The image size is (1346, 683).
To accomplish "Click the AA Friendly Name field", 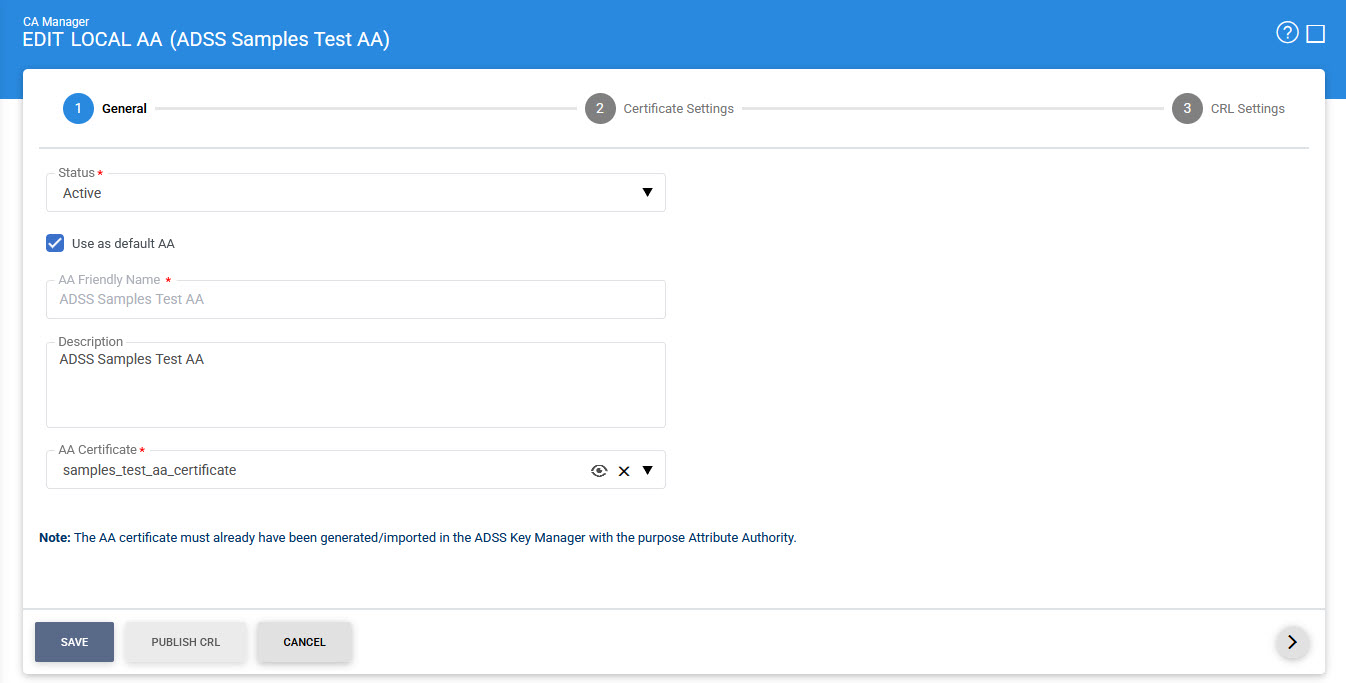I will (355, 299).
